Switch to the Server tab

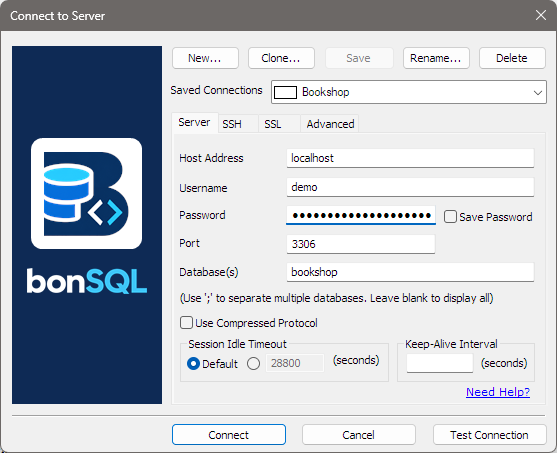point(195,123)
